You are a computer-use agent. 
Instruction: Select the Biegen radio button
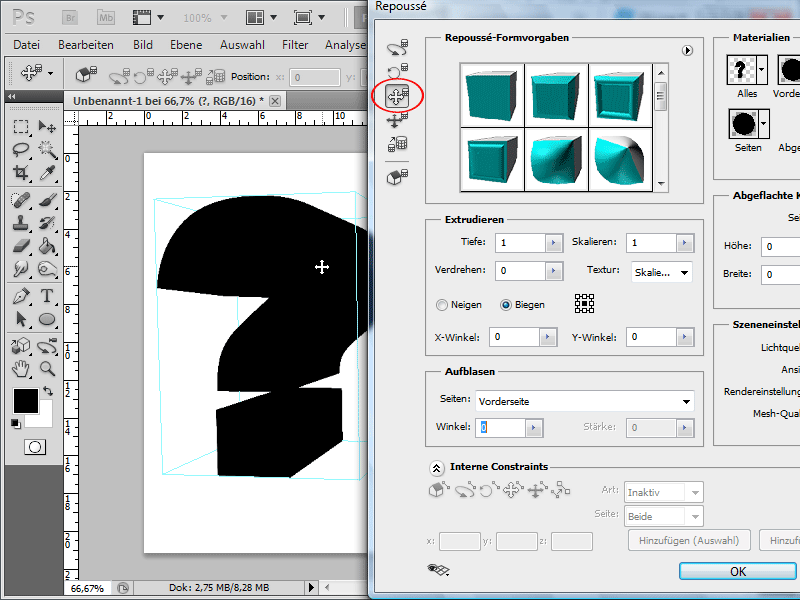coord(506,305)
